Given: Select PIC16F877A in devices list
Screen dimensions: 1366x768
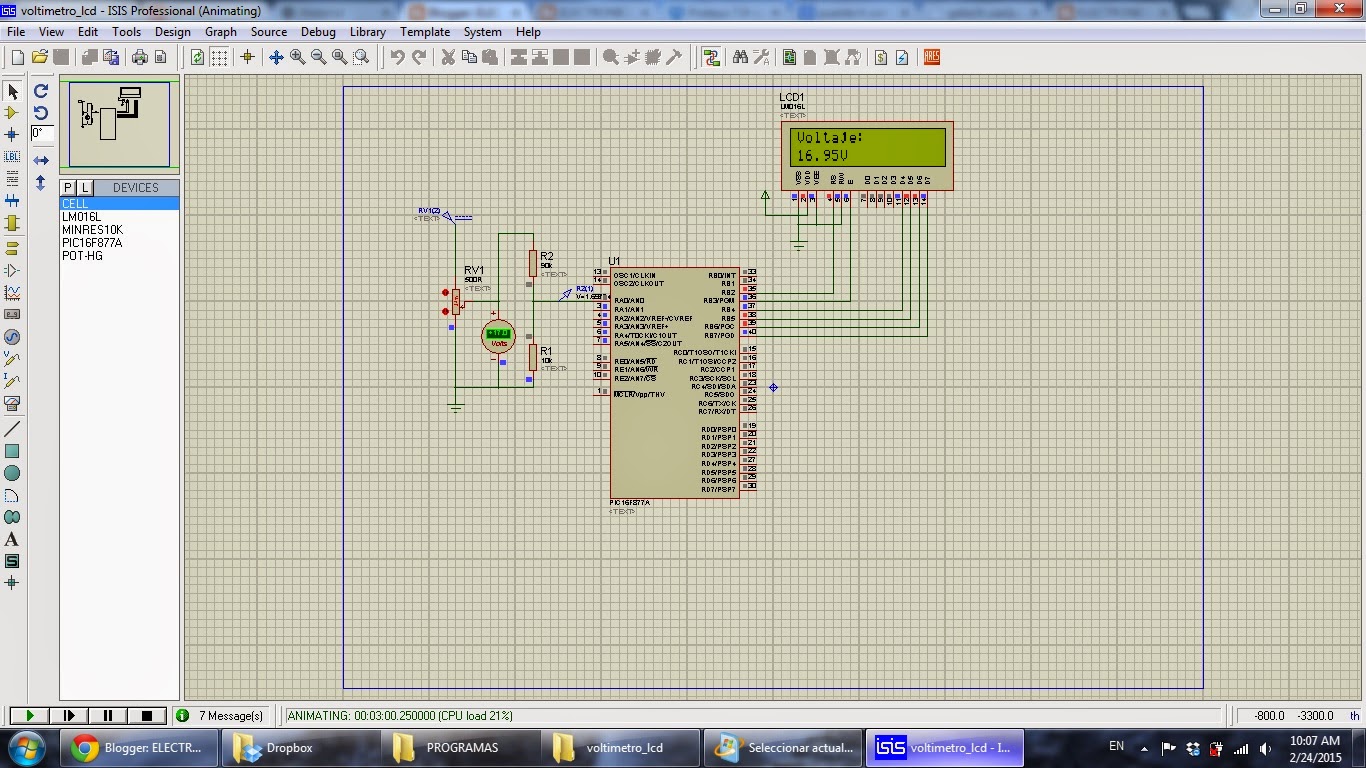Looking at the screenshot, I should coord(92,243).
